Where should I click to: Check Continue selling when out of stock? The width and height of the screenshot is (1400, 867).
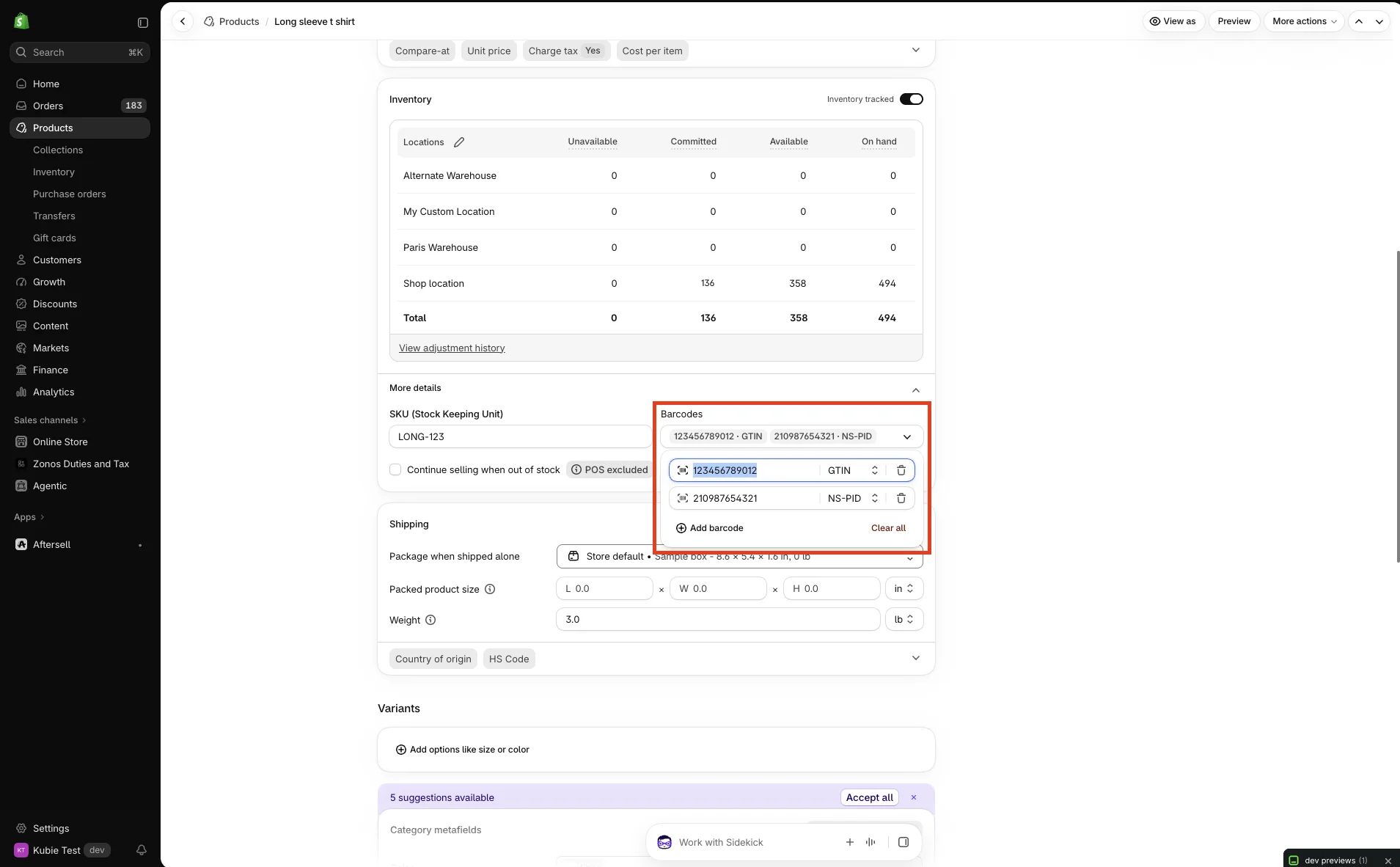395,469
